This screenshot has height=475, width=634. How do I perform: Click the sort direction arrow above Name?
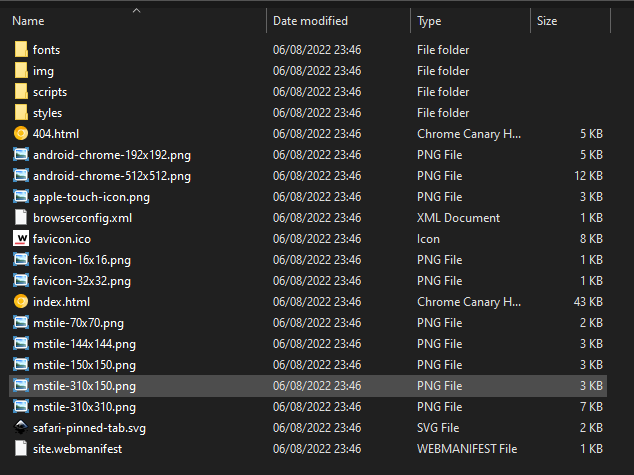(137, 11)
